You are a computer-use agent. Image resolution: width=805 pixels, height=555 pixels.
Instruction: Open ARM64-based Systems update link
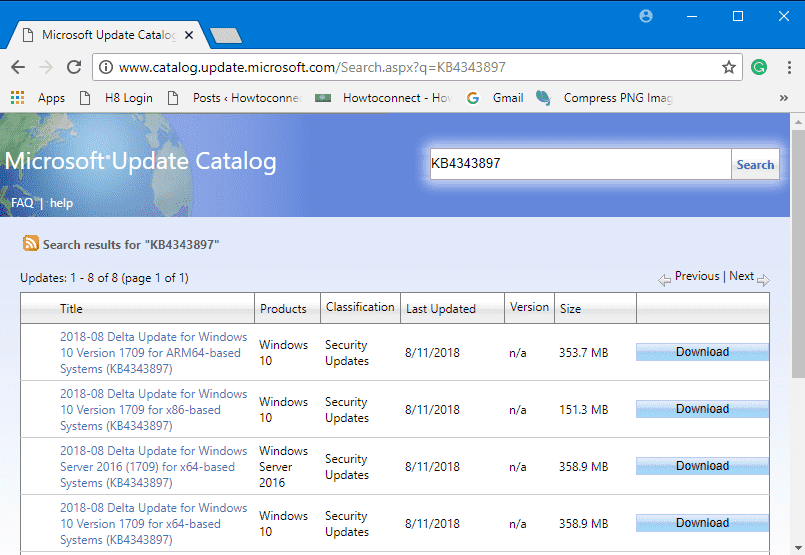154,353
